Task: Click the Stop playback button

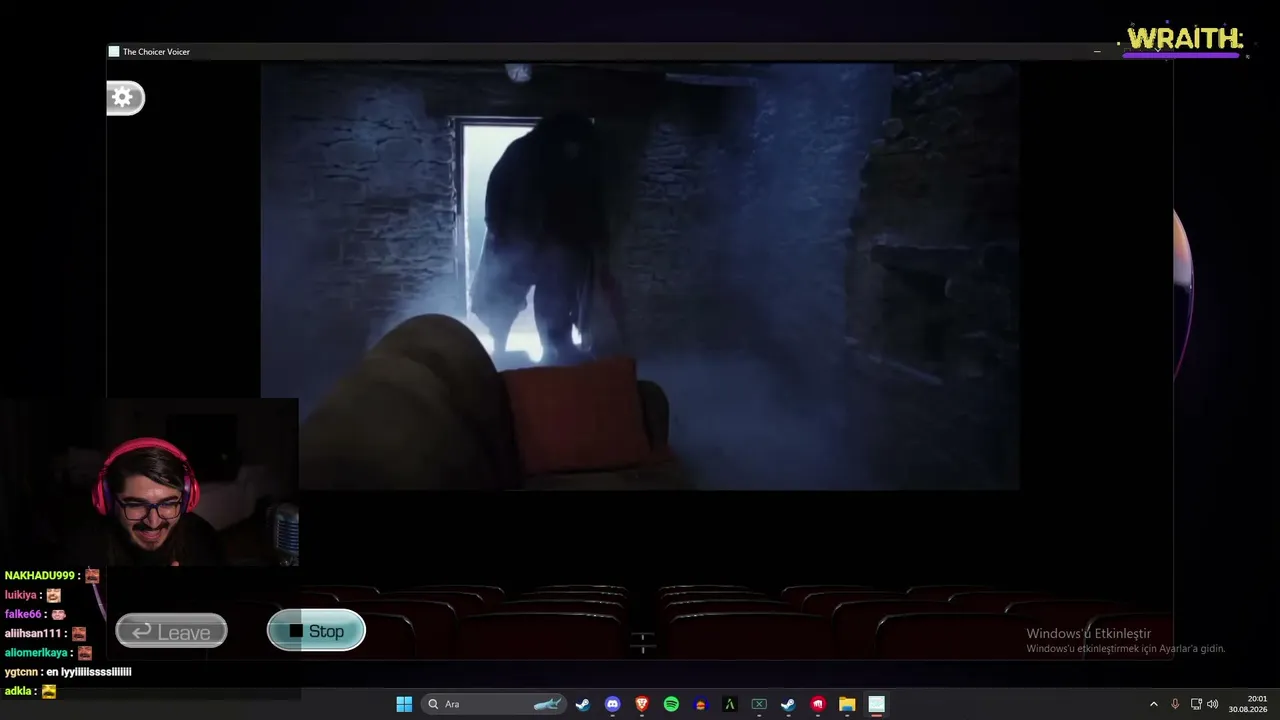Action: [316, 631]
